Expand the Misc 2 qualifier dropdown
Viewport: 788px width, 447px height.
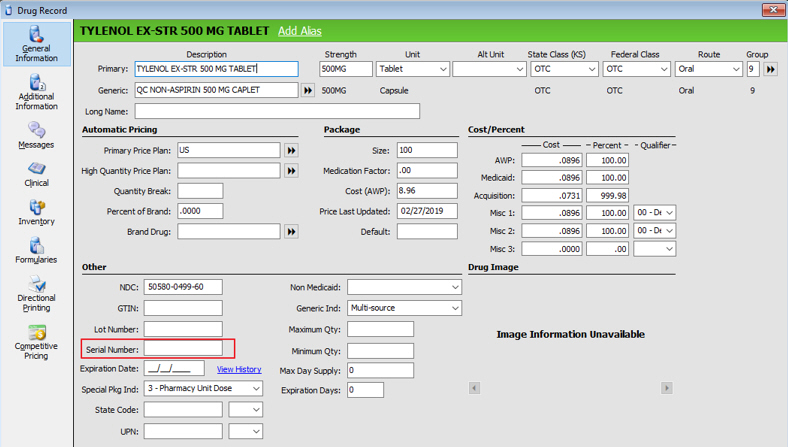coord(669,231)
